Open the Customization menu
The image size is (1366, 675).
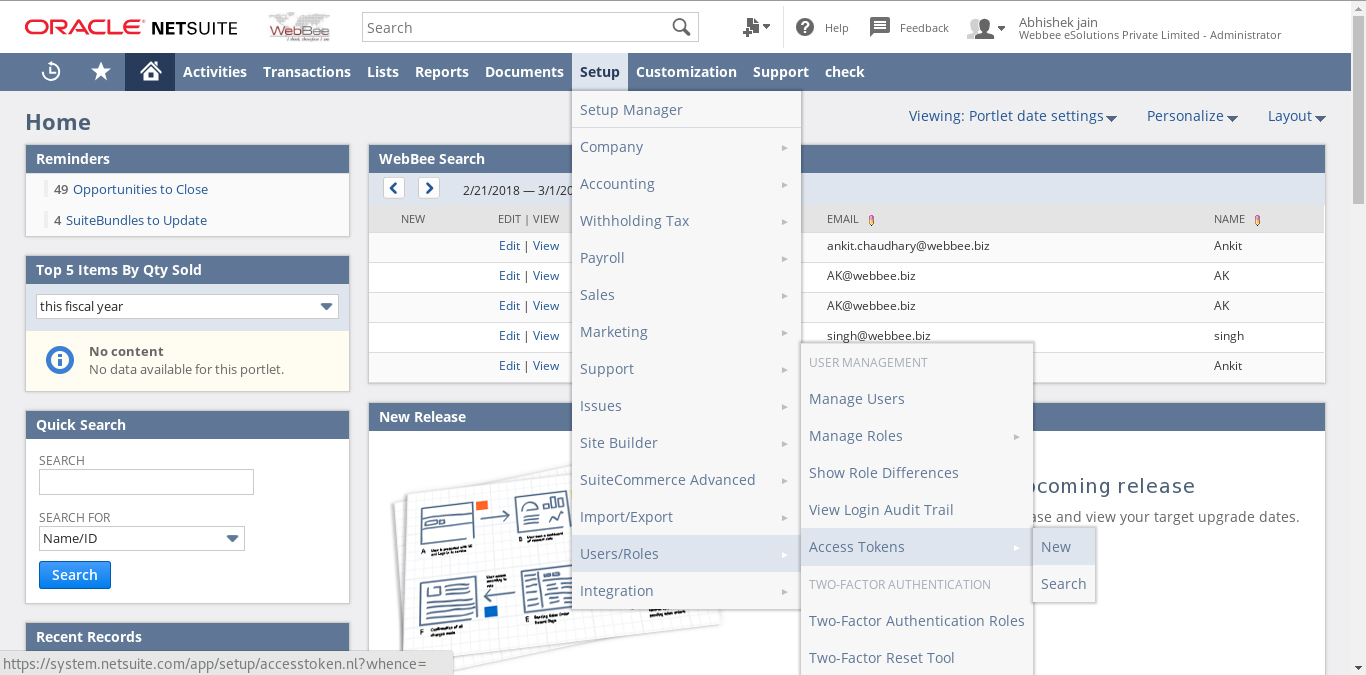point(686,72)
